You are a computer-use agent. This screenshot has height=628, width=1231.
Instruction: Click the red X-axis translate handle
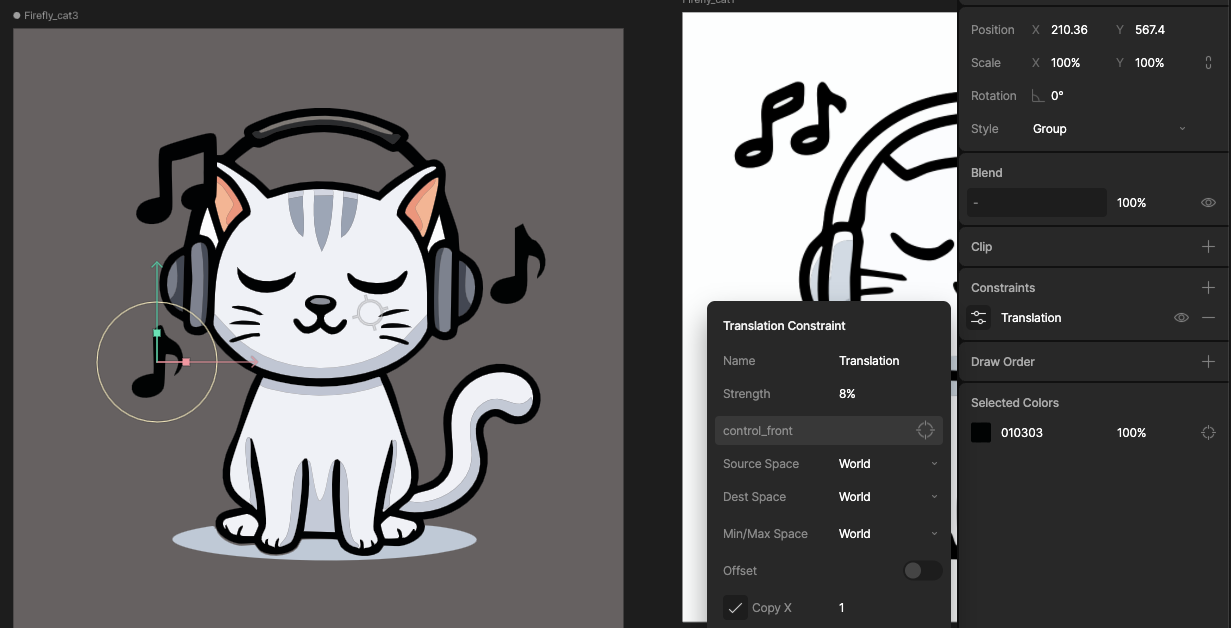pyautogui.click(x=186, y=362)
